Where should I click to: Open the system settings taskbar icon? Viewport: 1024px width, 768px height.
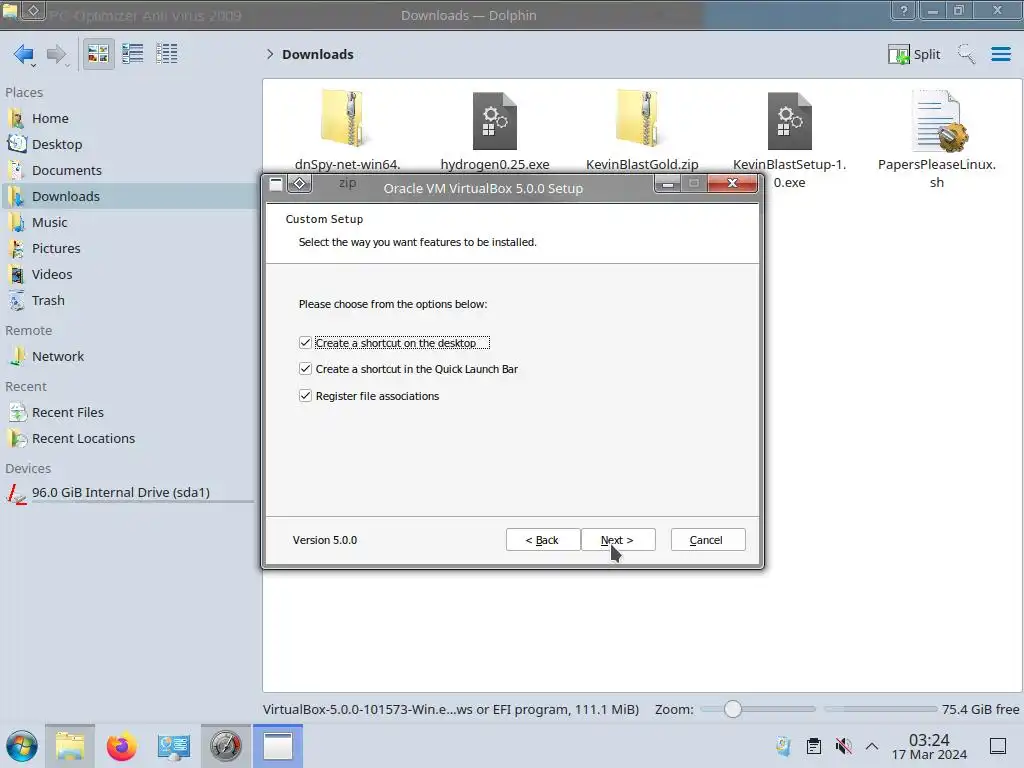tap(173, 746)
